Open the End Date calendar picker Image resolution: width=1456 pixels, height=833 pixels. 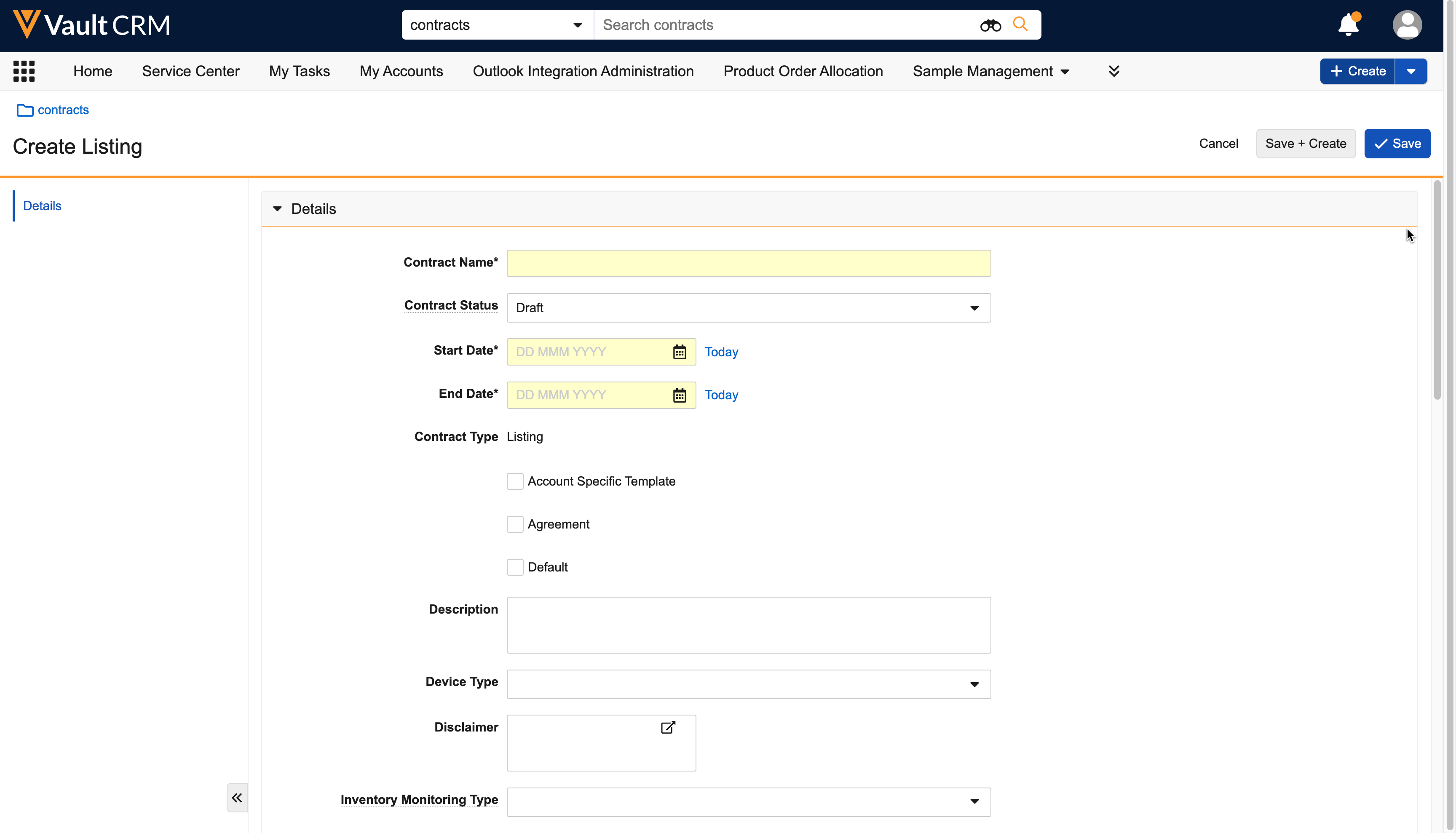680,395
